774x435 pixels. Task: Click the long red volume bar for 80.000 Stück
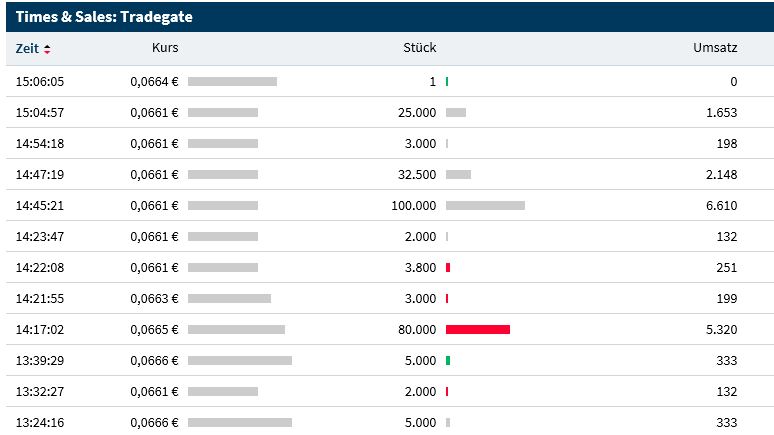pos(478,329)
